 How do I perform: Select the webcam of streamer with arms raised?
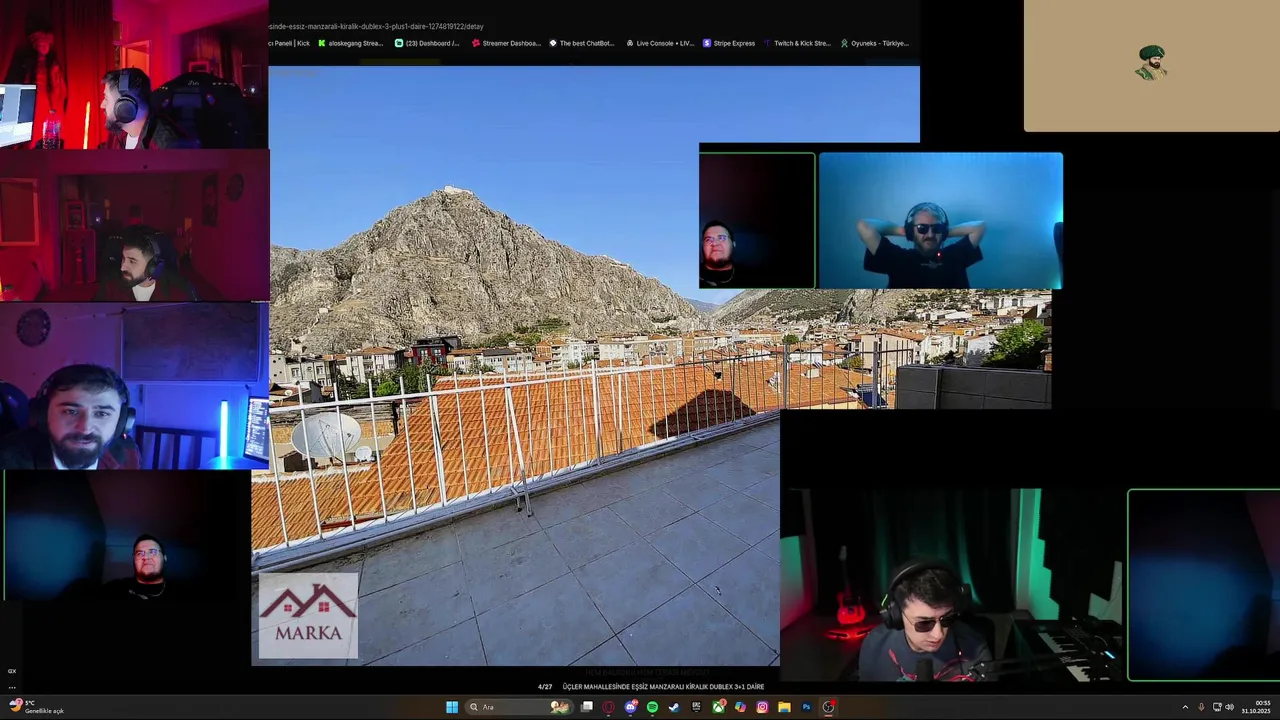(940, 220)
